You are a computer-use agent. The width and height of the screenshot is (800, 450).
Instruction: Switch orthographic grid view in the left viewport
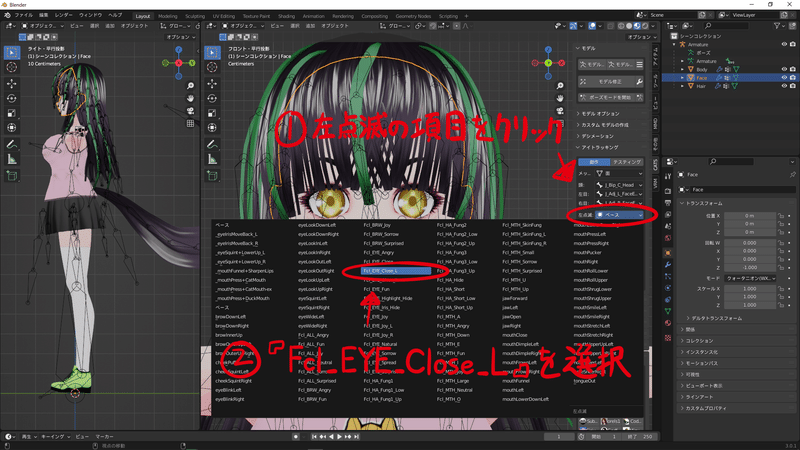pos(190,123)
